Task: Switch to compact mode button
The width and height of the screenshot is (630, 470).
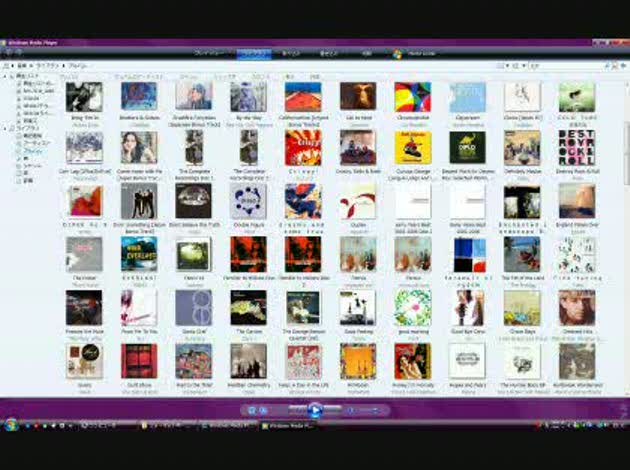Action: pyautogui.click(x=624, y=413)
